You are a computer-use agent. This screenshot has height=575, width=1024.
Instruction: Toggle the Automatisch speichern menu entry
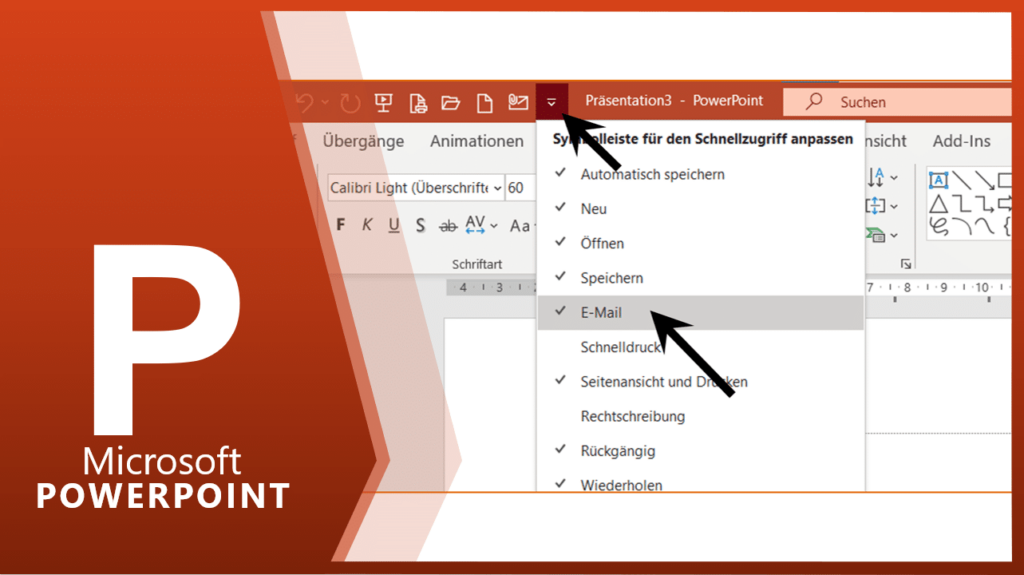click(700, 174)
